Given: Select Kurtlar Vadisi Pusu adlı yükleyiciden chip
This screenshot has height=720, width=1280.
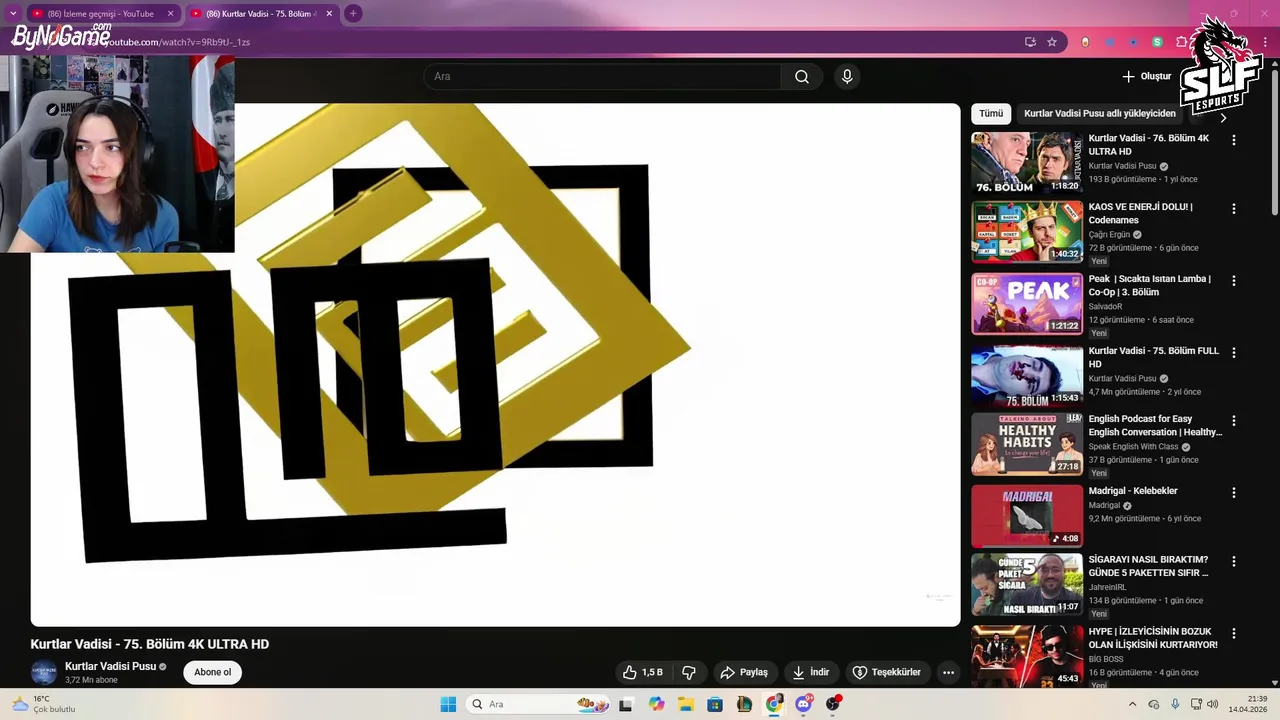Looking at the screenshot, I should coord(1100,114).
